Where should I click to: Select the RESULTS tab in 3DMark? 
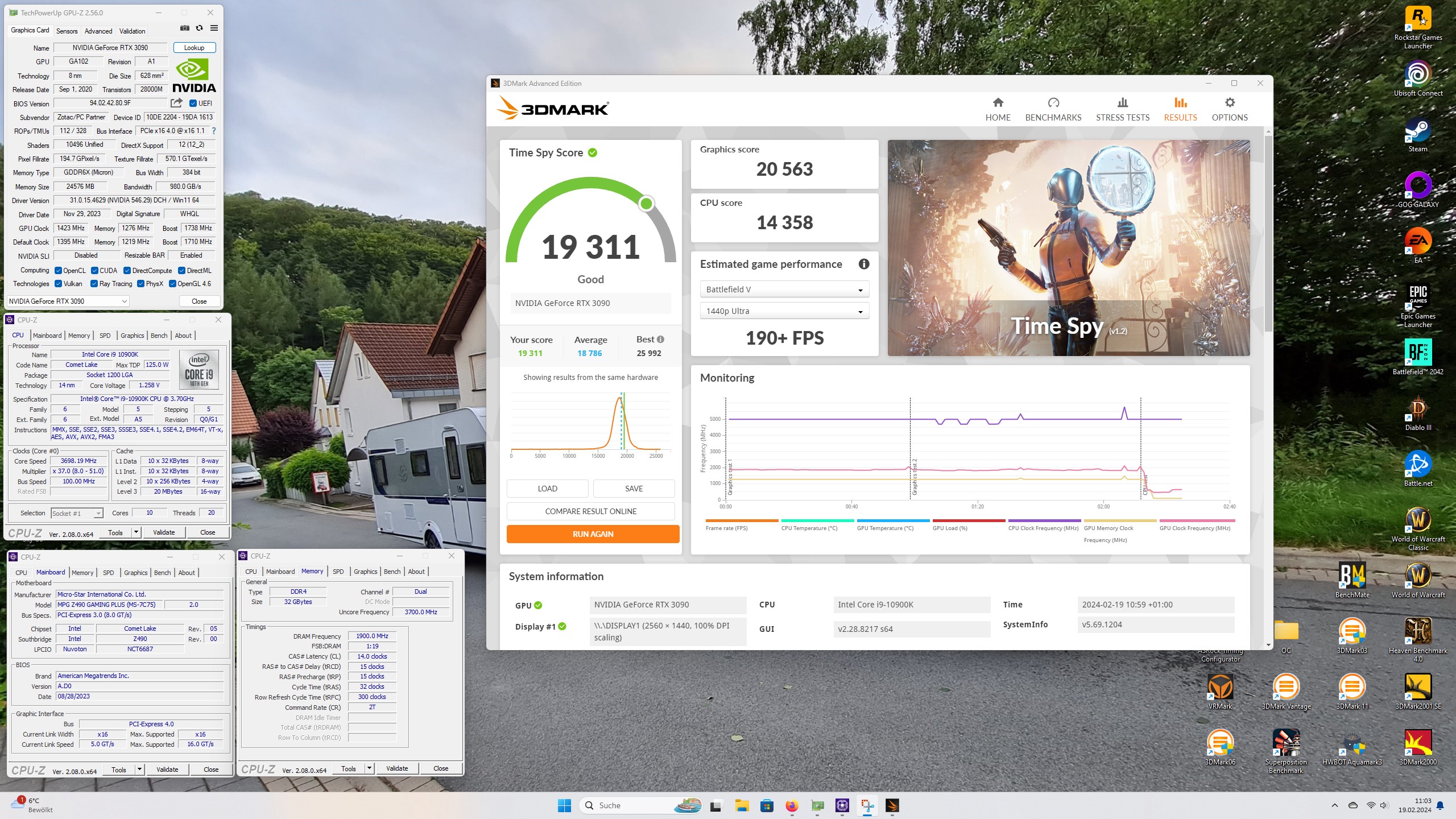click(1180, 110)
